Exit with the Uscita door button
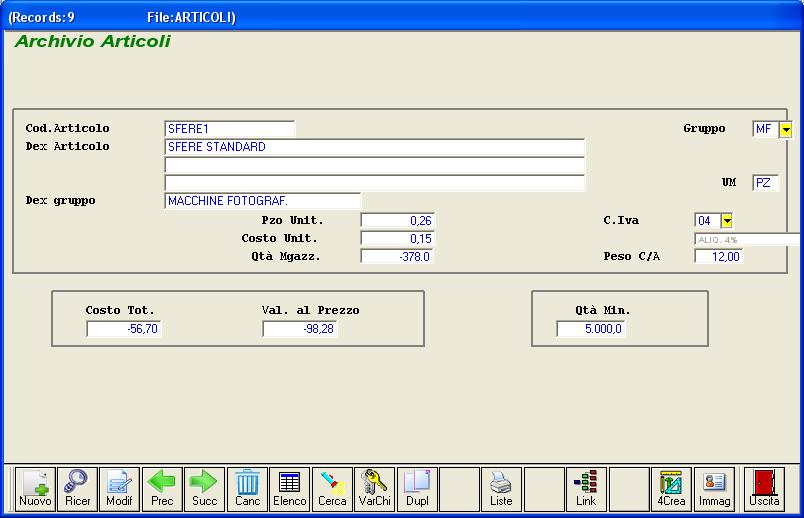The width and height of the screenshot is (804, 518). (764, 489)
